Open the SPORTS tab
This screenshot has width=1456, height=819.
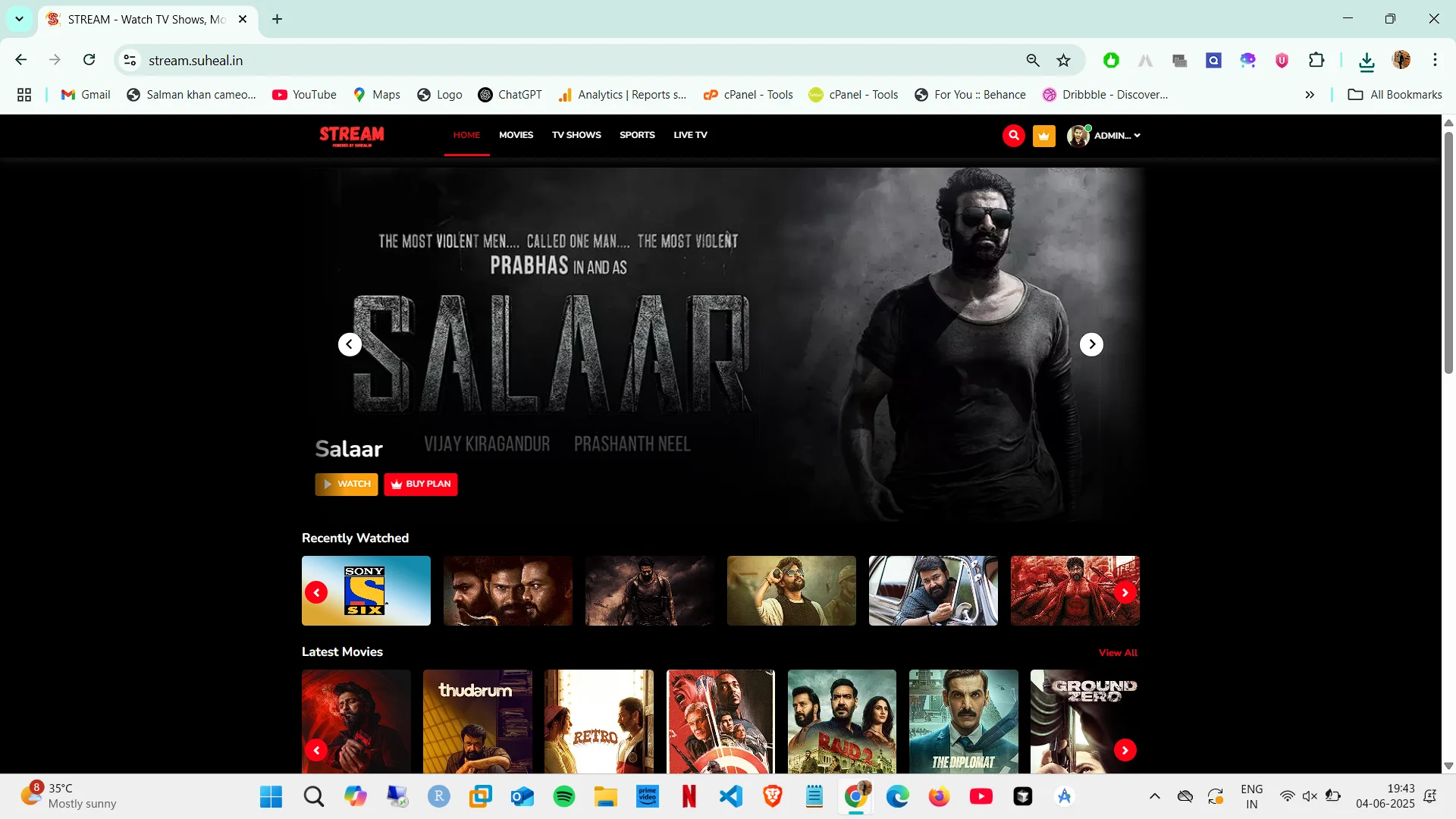[637, 135]
